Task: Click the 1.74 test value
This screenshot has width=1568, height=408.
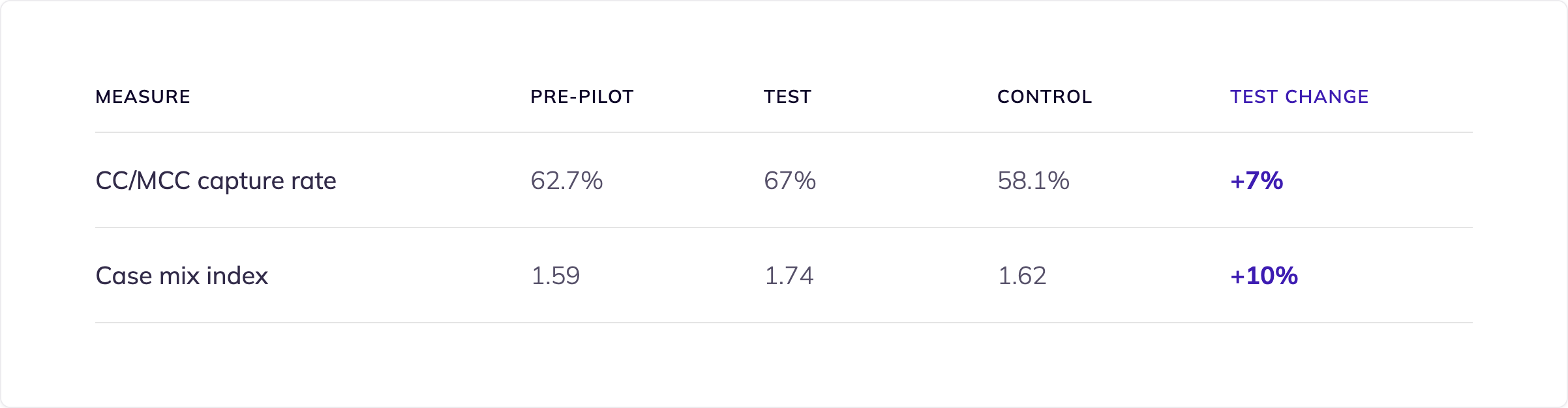Action: pos(789,276)
